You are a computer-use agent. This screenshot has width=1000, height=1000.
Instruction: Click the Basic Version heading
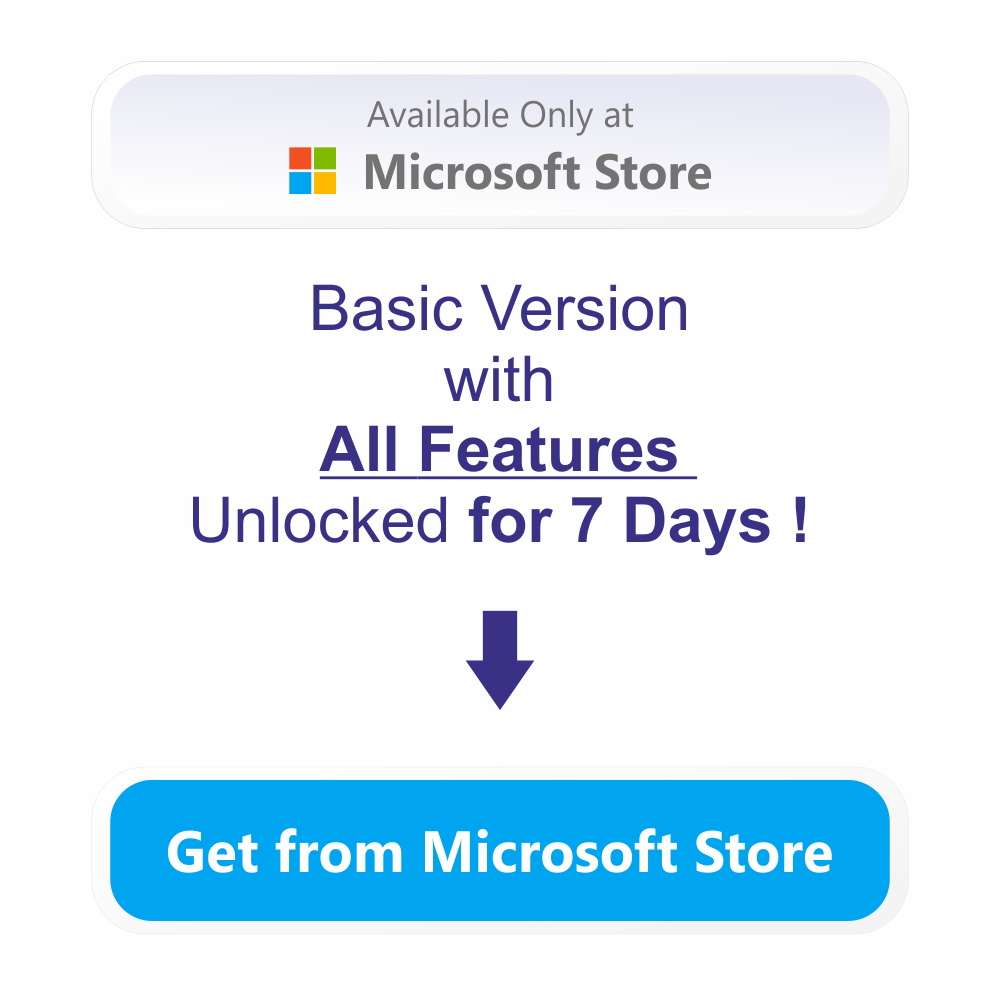click(x=499, y=309)
